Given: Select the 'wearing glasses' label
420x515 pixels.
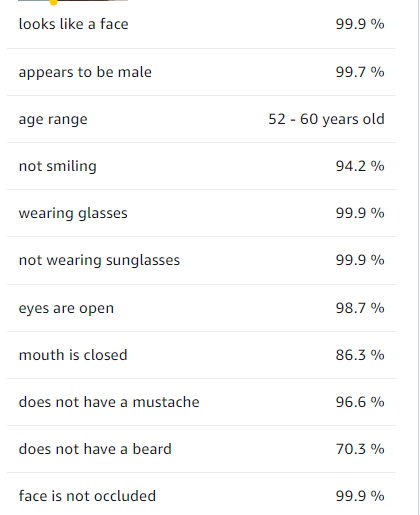Looking at the screenshot, I should click(73, 214).
